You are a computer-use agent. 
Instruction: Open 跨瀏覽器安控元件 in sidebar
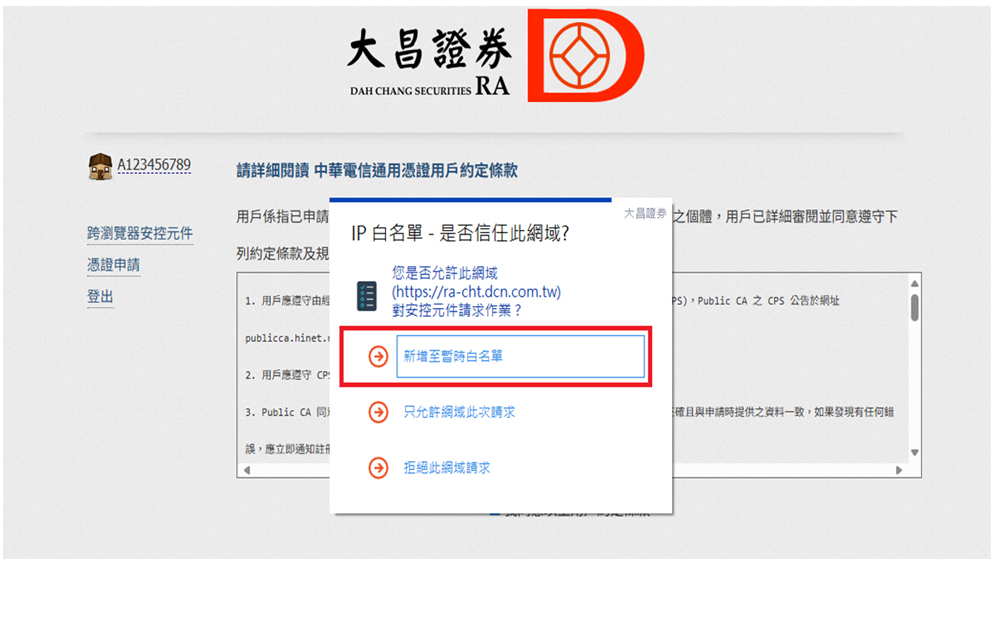pyautogui.click(x=140, y=234)
